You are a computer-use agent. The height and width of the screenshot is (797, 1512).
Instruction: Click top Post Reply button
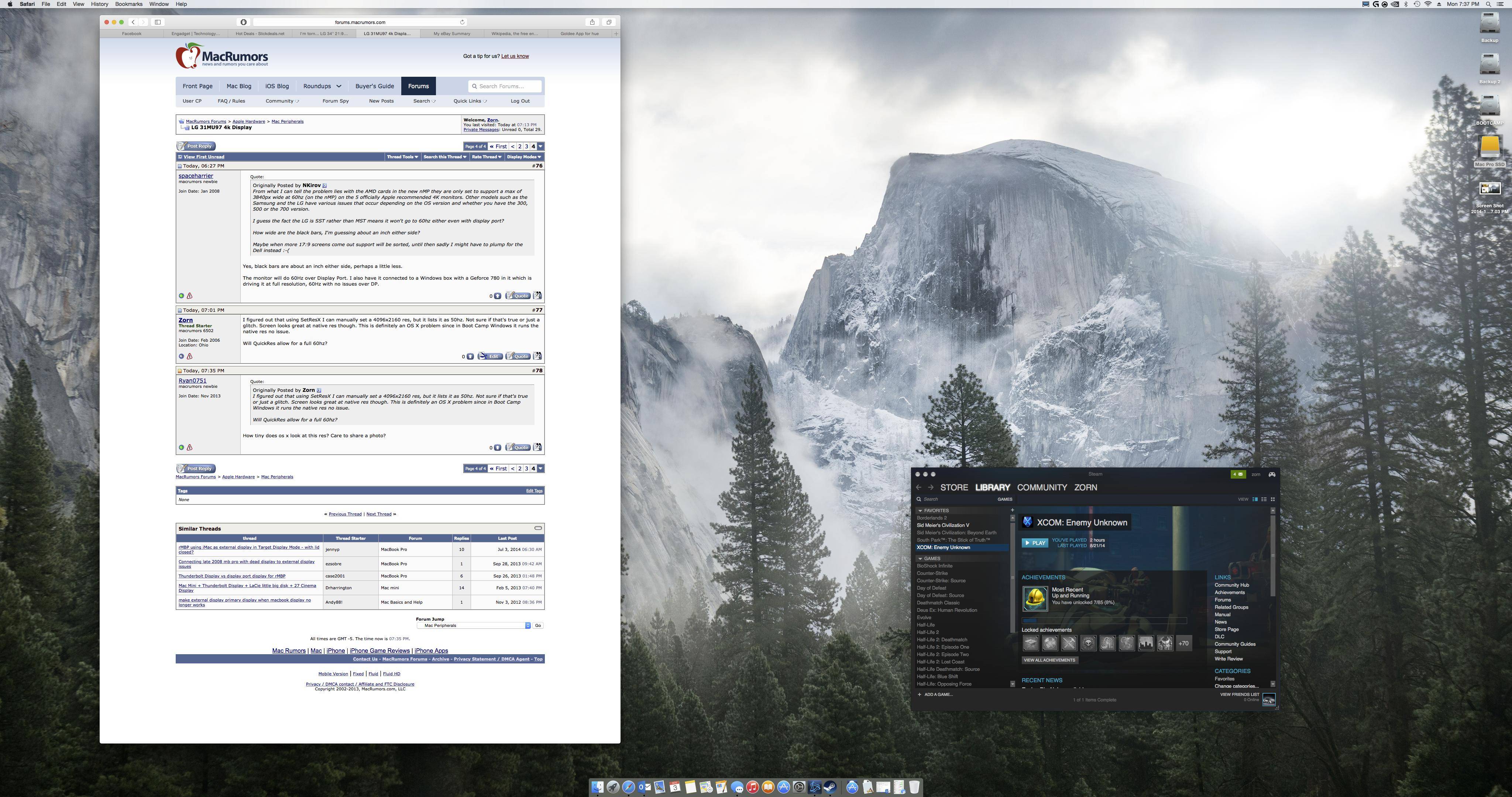[197, 146]
